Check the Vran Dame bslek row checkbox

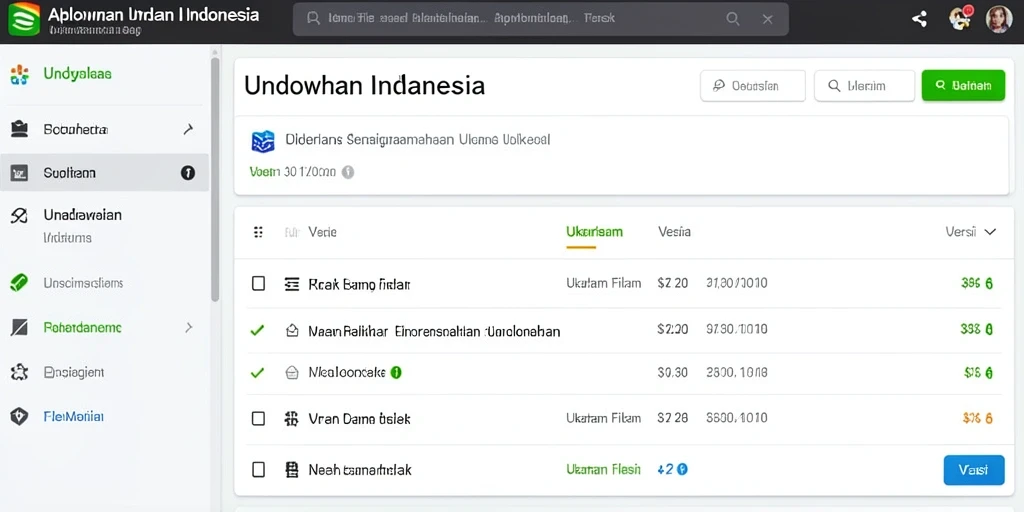(x=259, y=419)
